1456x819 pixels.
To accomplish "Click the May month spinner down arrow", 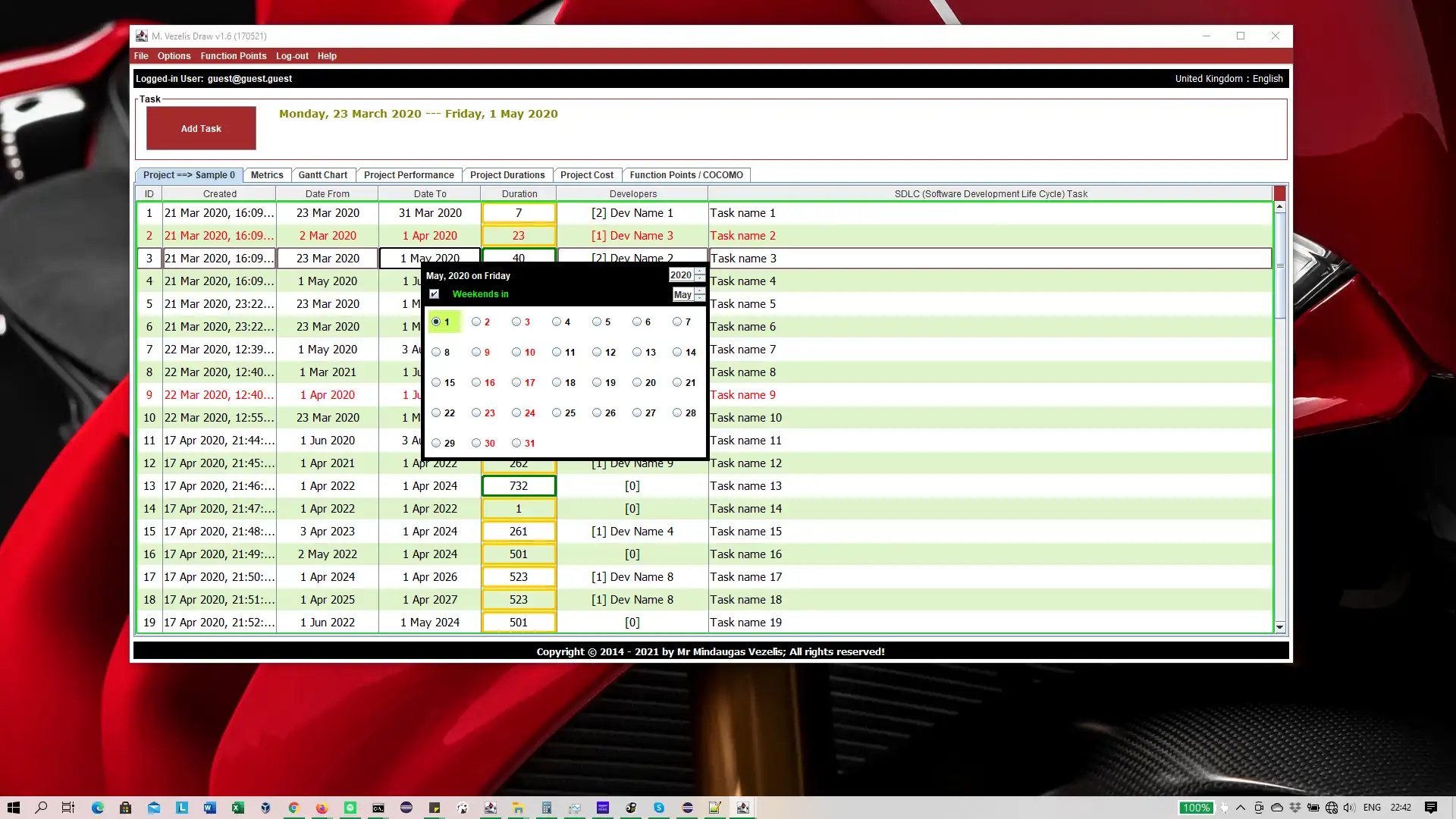I will point(700,298).
